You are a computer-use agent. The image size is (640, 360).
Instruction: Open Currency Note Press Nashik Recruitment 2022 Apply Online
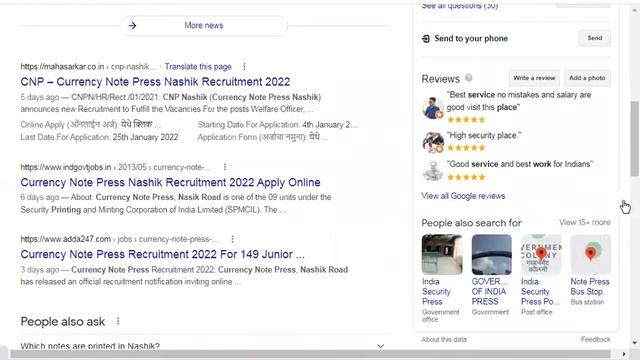point(170,182)
